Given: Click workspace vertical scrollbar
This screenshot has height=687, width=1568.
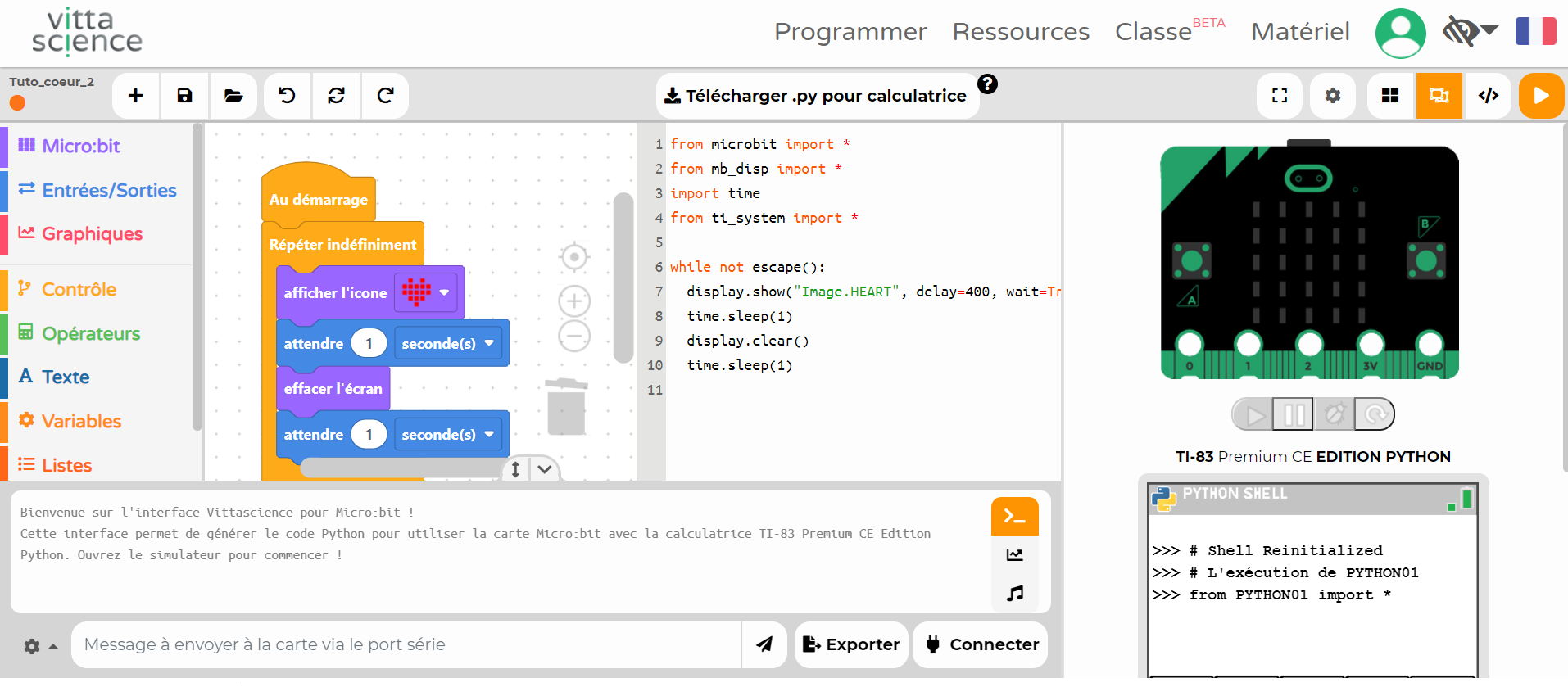Looking at the screenshot, I should [623, 278].
